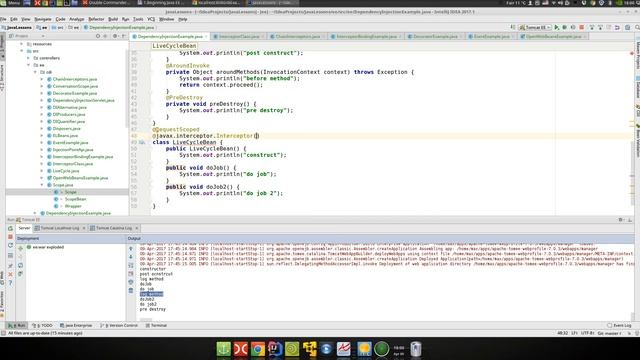Close the Tomcat Catalina Log tab

pyautogui.click(x=137, y=228)
